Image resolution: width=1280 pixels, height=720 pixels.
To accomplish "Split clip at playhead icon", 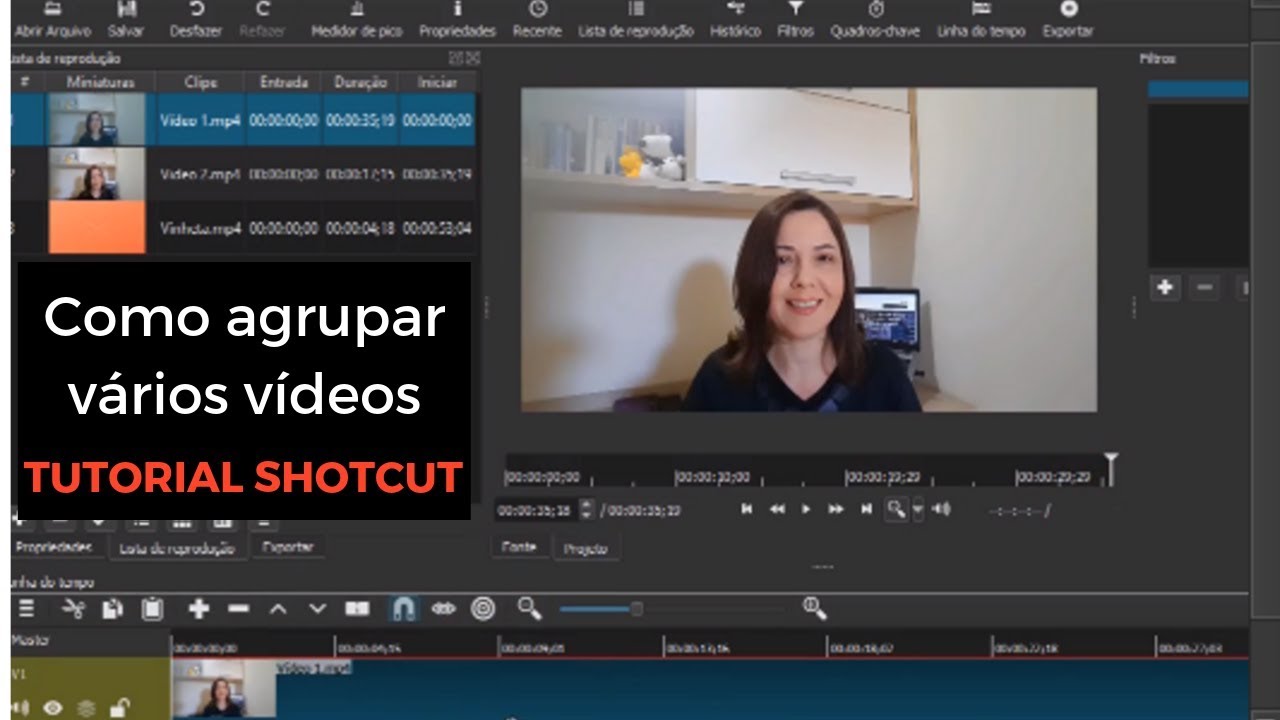I will tap(357, 608).
